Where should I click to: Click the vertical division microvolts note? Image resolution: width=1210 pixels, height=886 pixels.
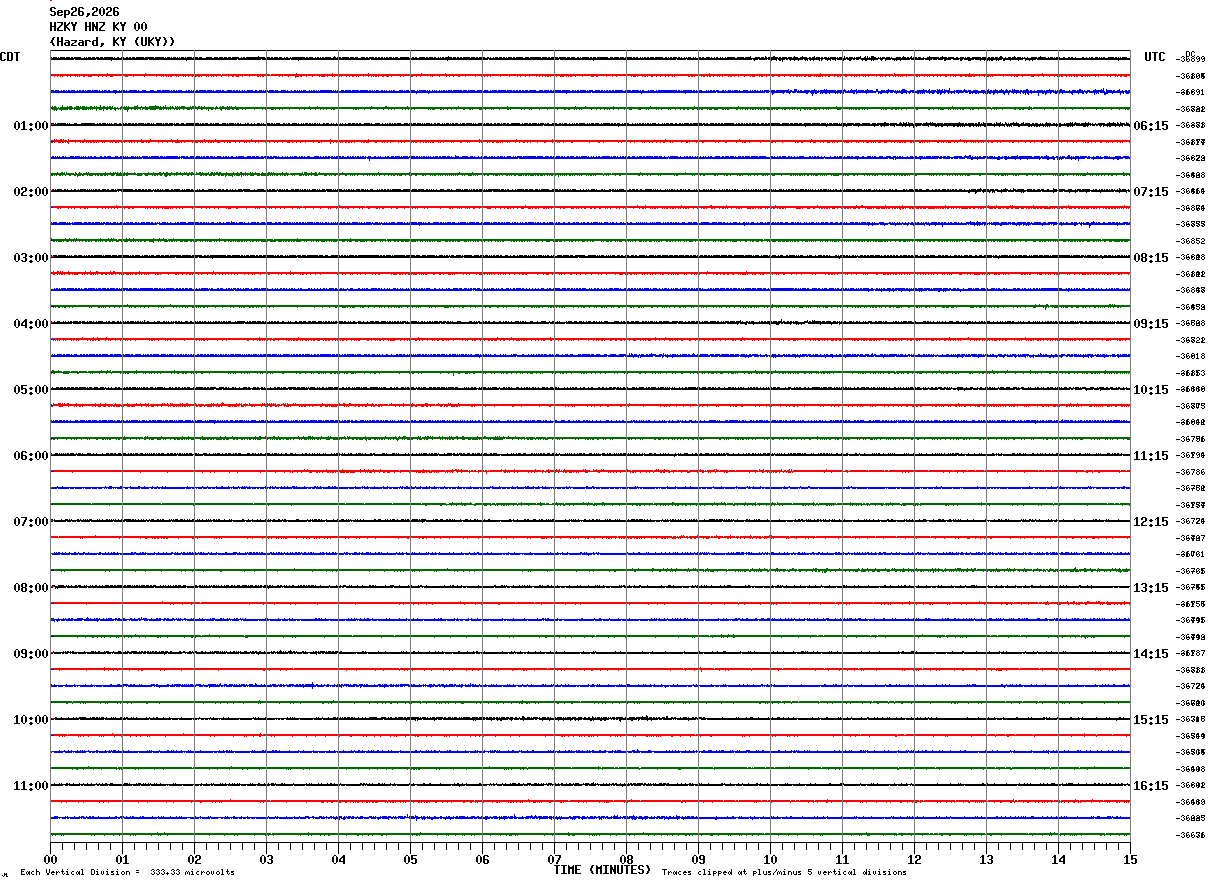[x=127, y=873]
